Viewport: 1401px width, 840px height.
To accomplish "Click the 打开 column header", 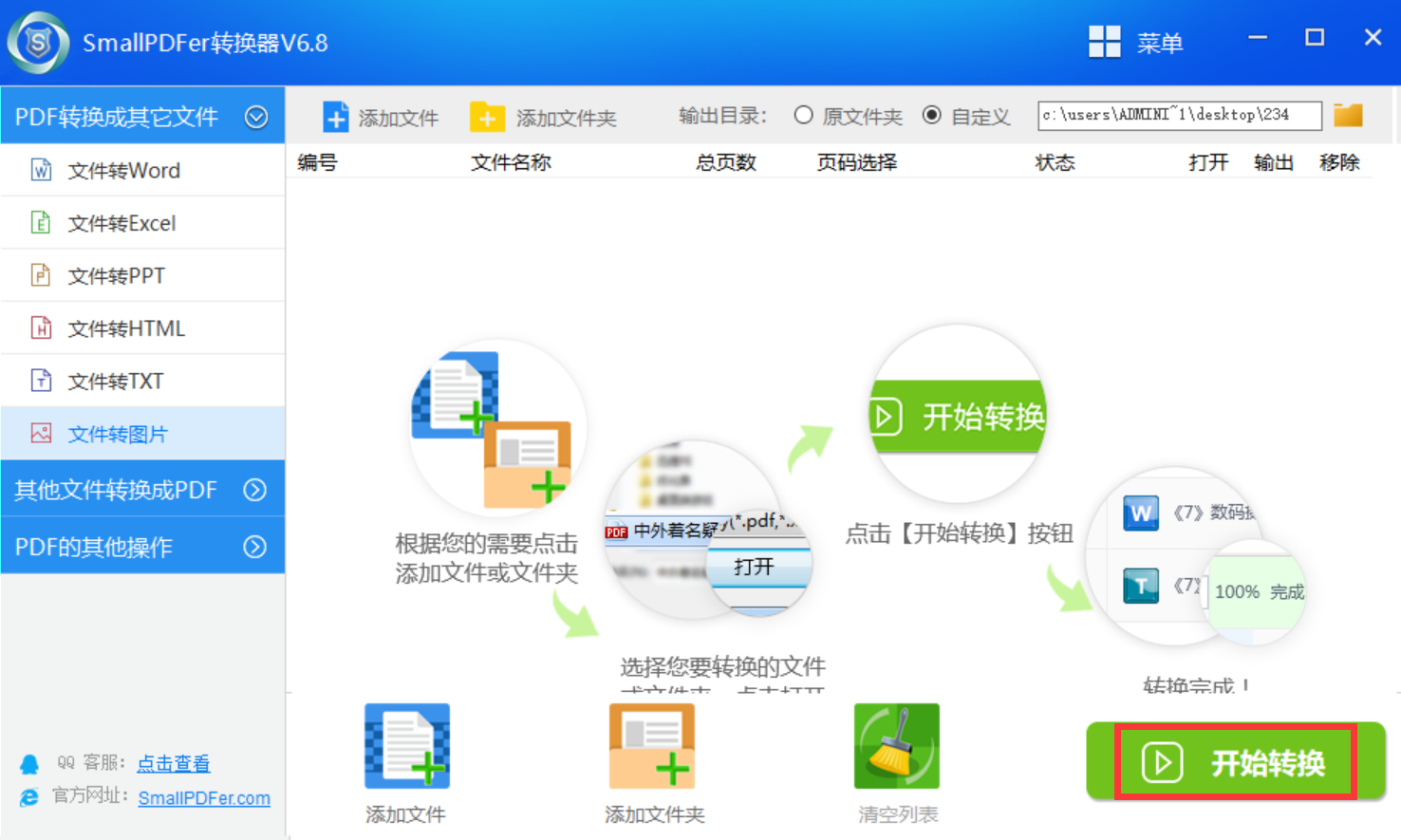I will pyautogui.click(x=1208, y=162).
